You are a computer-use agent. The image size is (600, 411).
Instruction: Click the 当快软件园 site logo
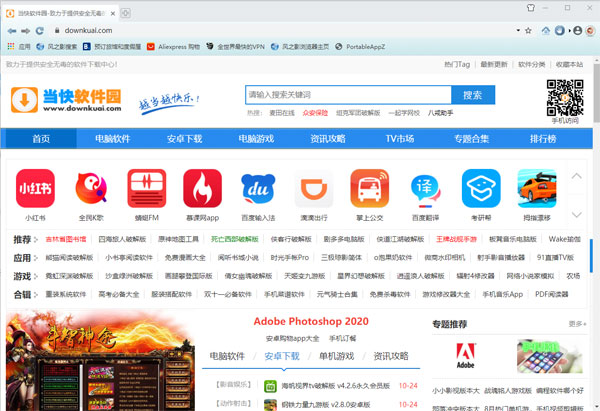[66, 100]
